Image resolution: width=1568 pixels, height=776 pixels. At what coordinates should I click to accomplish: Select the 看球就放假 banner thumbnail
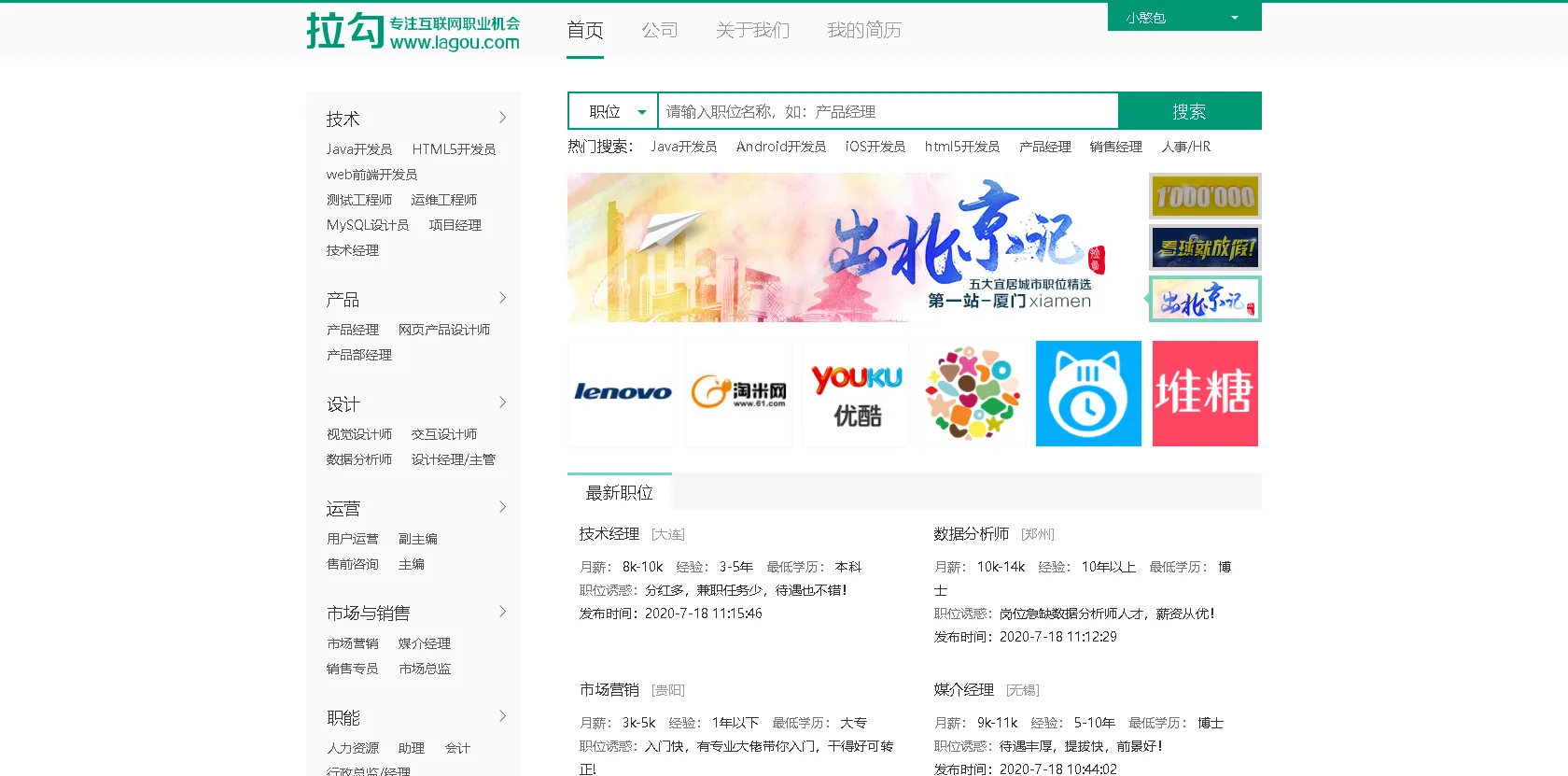tap(1205, 247)
